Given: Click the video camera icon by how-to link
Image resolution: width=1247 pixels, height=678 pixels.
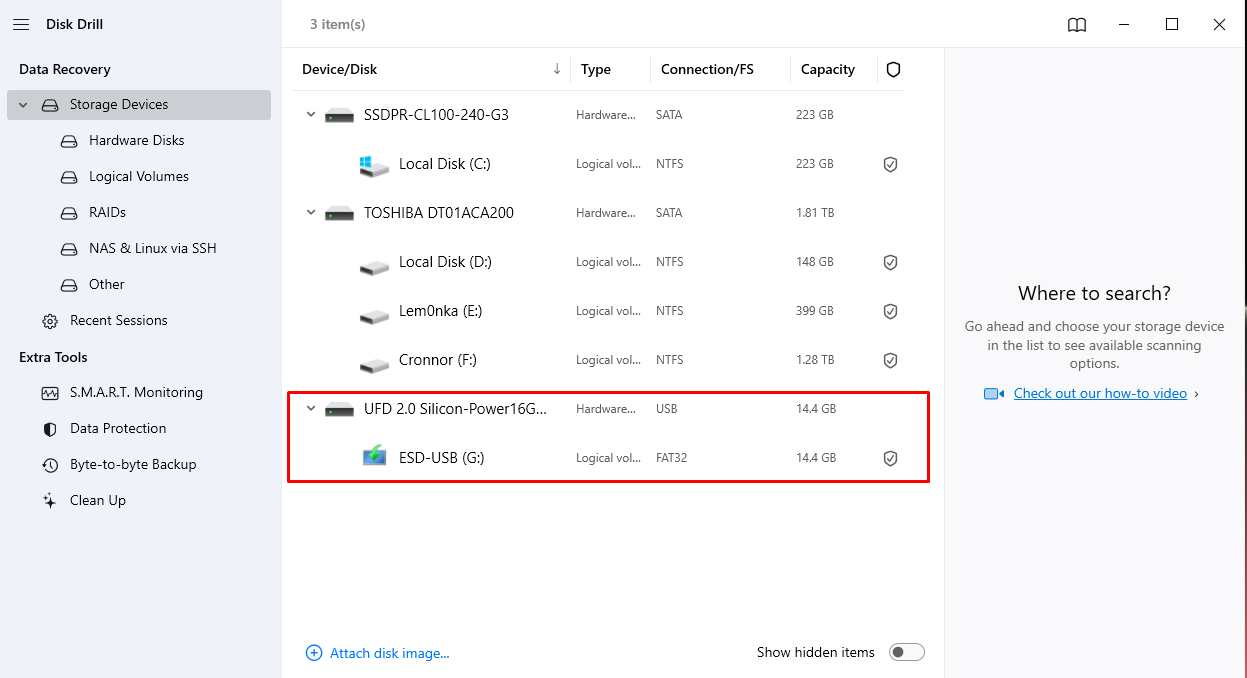Looking at the screenshot, I should [x=994, y=394].
